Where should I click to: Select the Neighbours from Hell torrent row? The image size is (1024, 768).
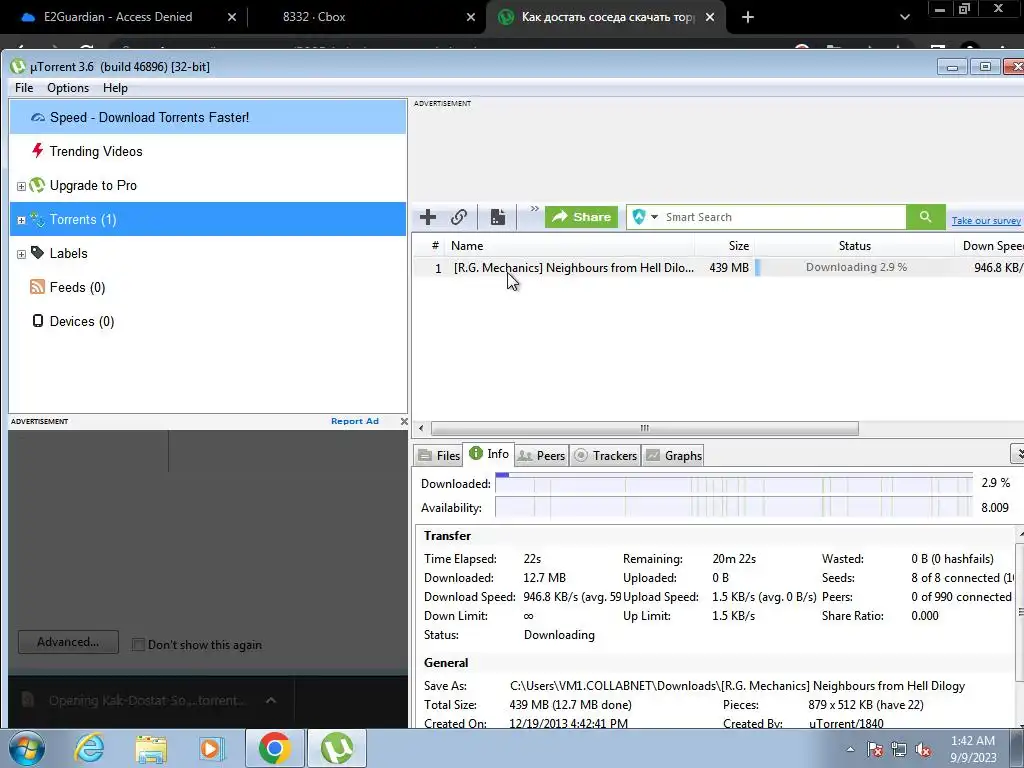pos(718,268)
